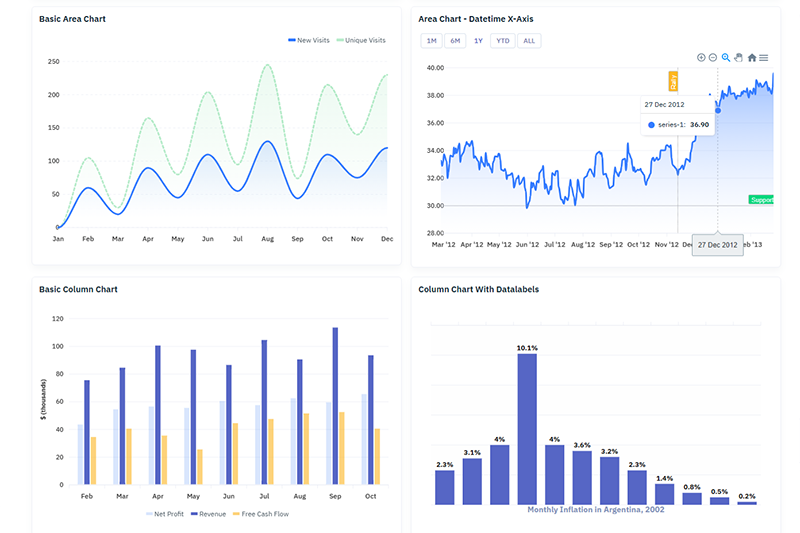Toggle Revenue series in column chart legend

(210, 514)
